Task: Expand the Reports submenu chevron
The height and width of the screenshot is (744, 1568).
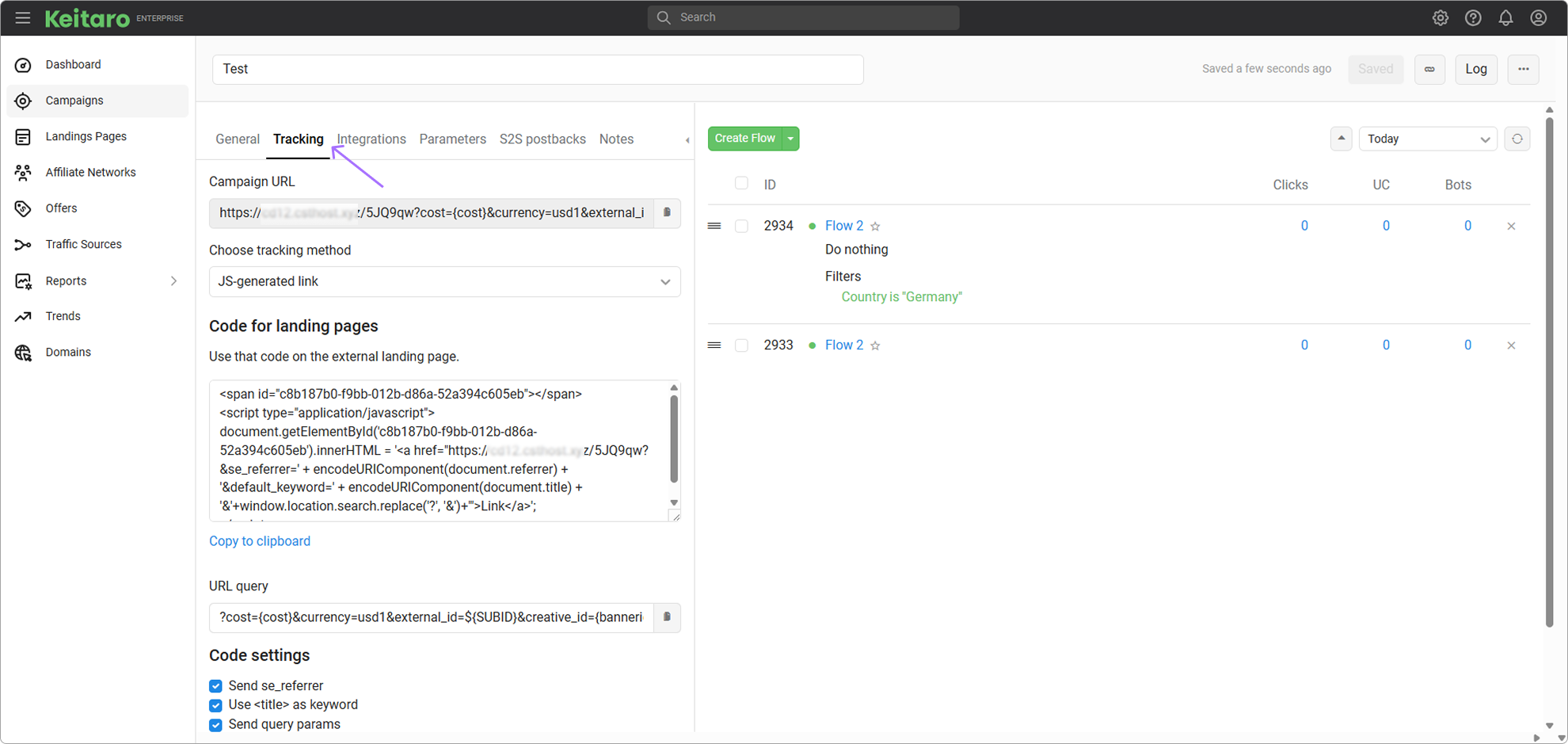Action: point(173,281)
